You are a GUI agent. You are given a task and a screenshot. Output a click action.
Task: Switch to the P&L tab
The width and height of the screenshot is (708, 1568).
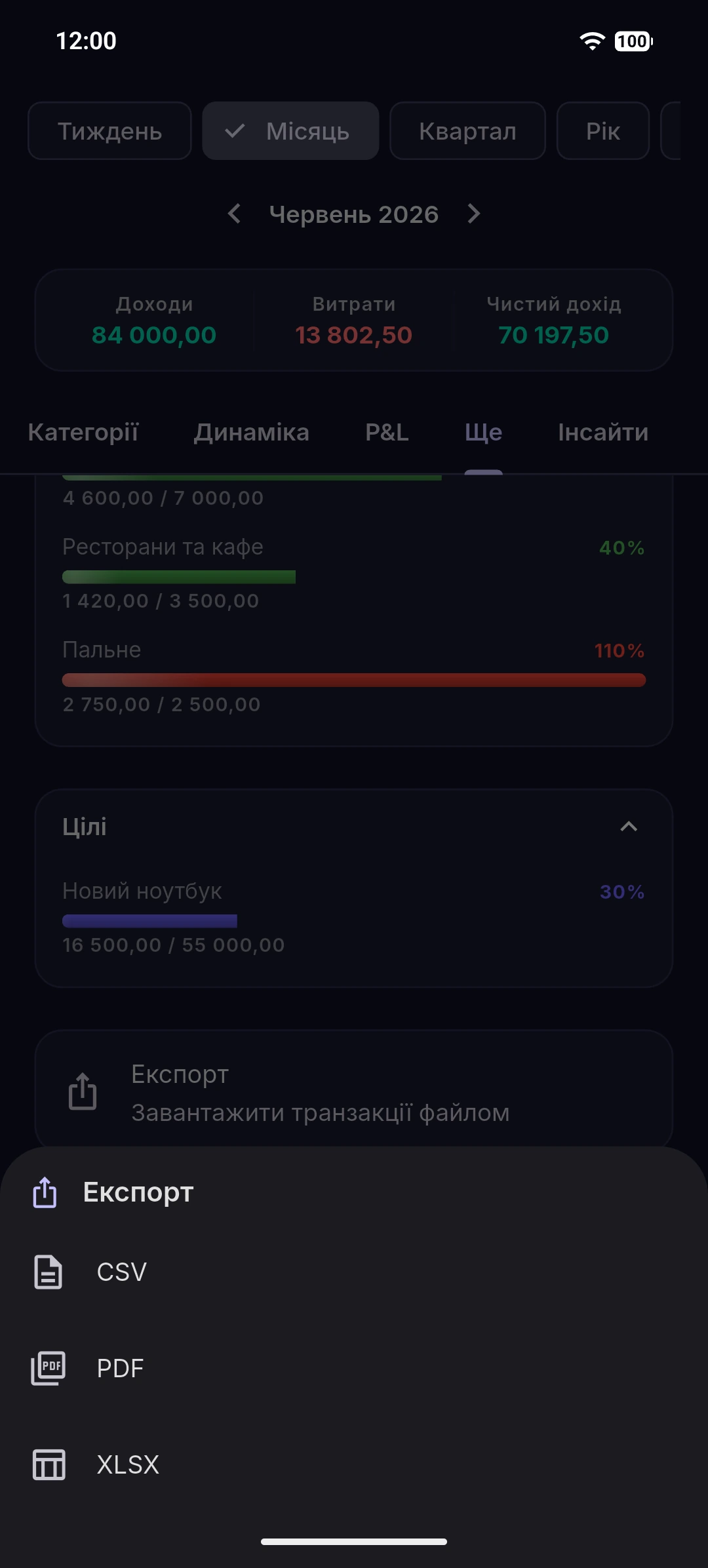click(387, 433)
